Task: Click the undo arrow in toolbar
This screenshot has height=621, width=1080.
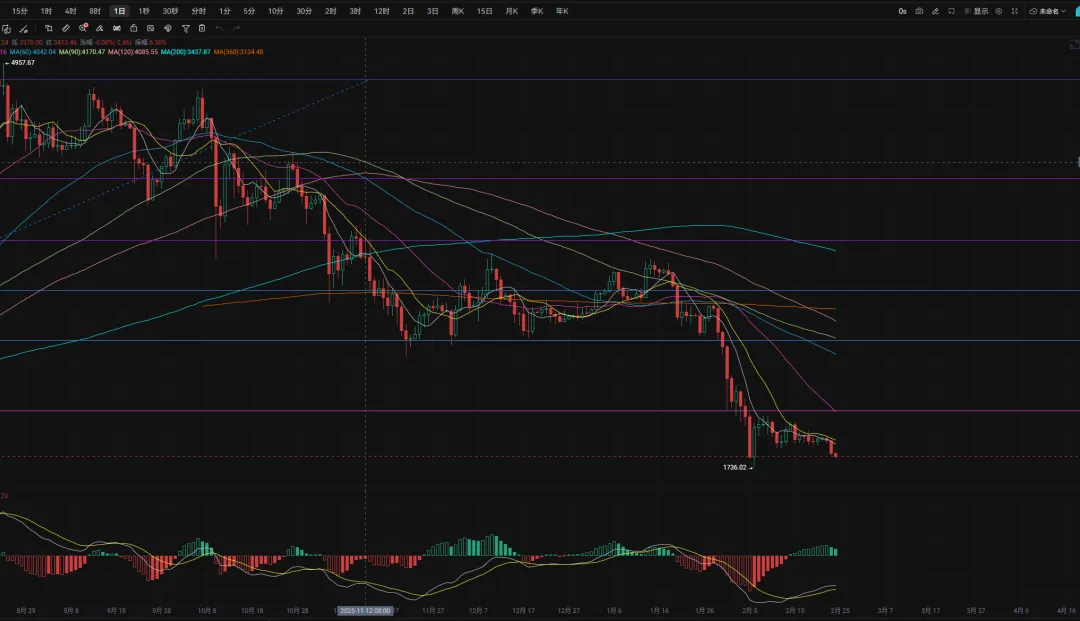Action: click(219, 28)
